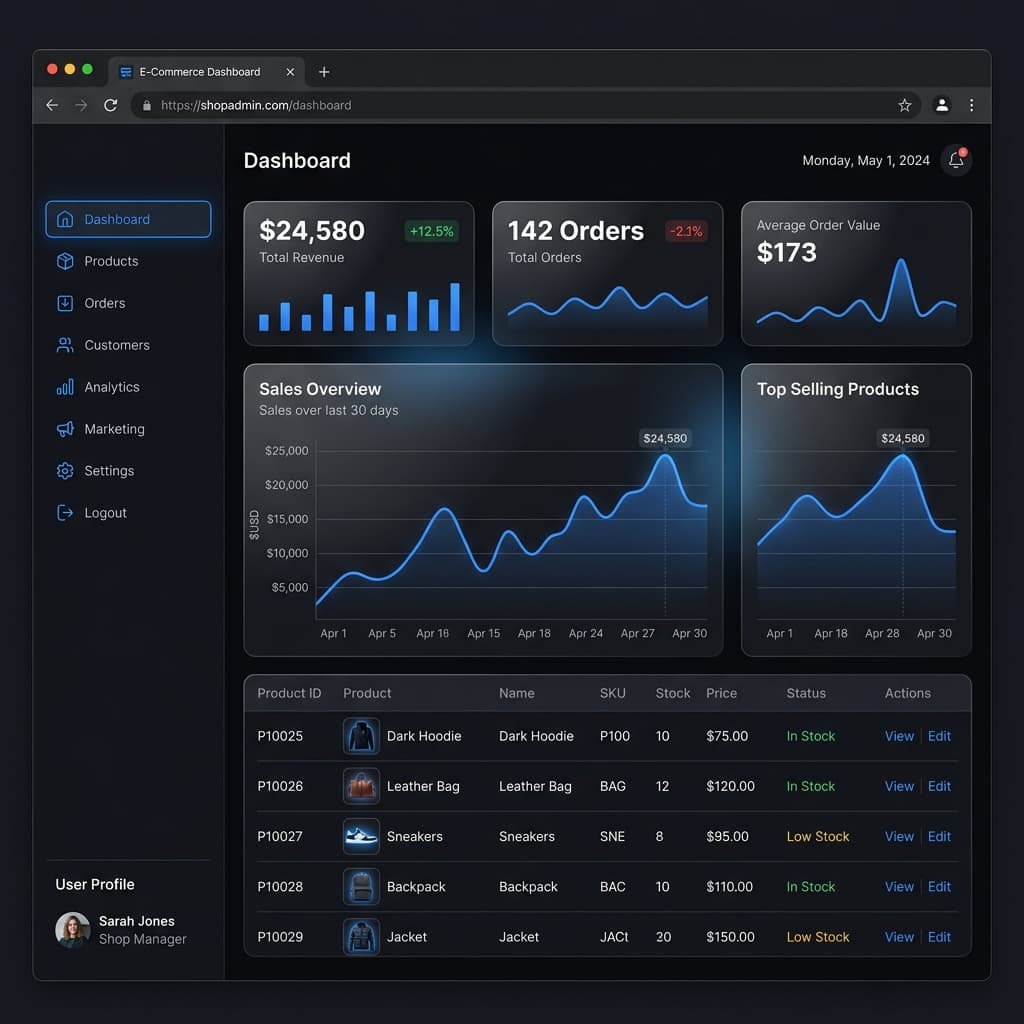Open the browser three-dot menu

(x=971, y=105)
